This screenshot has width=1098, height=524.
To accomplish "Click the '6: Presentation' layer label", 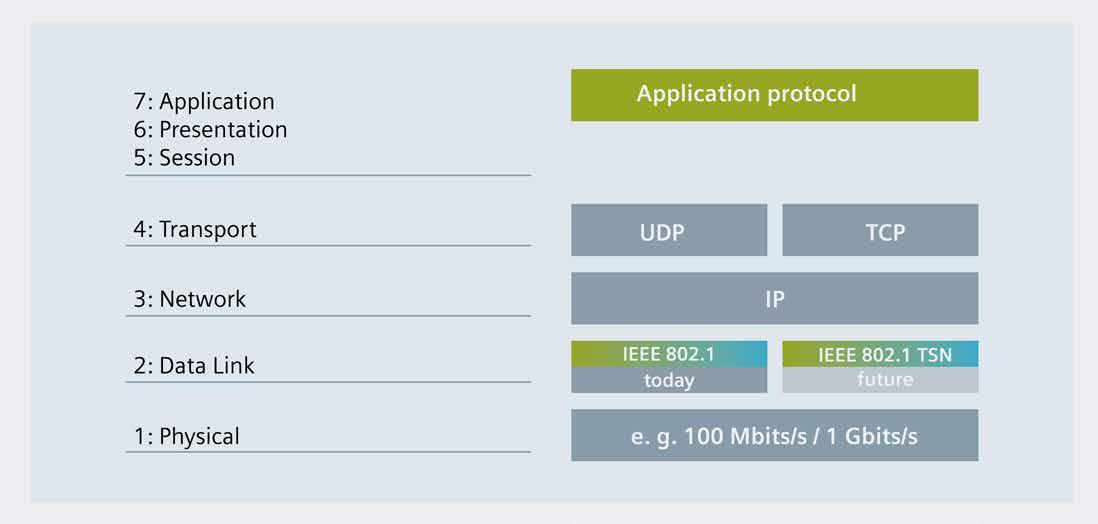I will (210, 130).
